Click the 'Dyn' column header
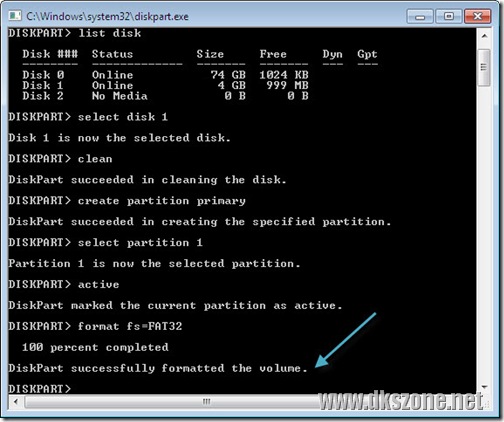 (332, 54)
